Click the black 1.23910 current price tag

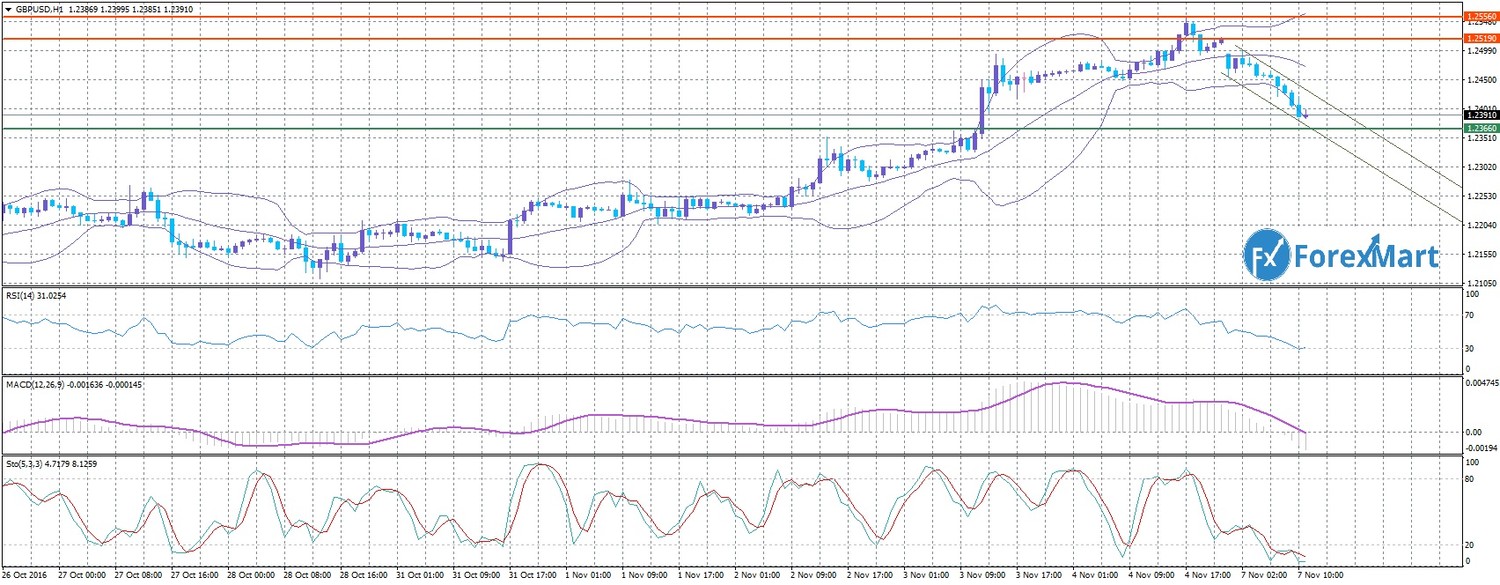1479,116
